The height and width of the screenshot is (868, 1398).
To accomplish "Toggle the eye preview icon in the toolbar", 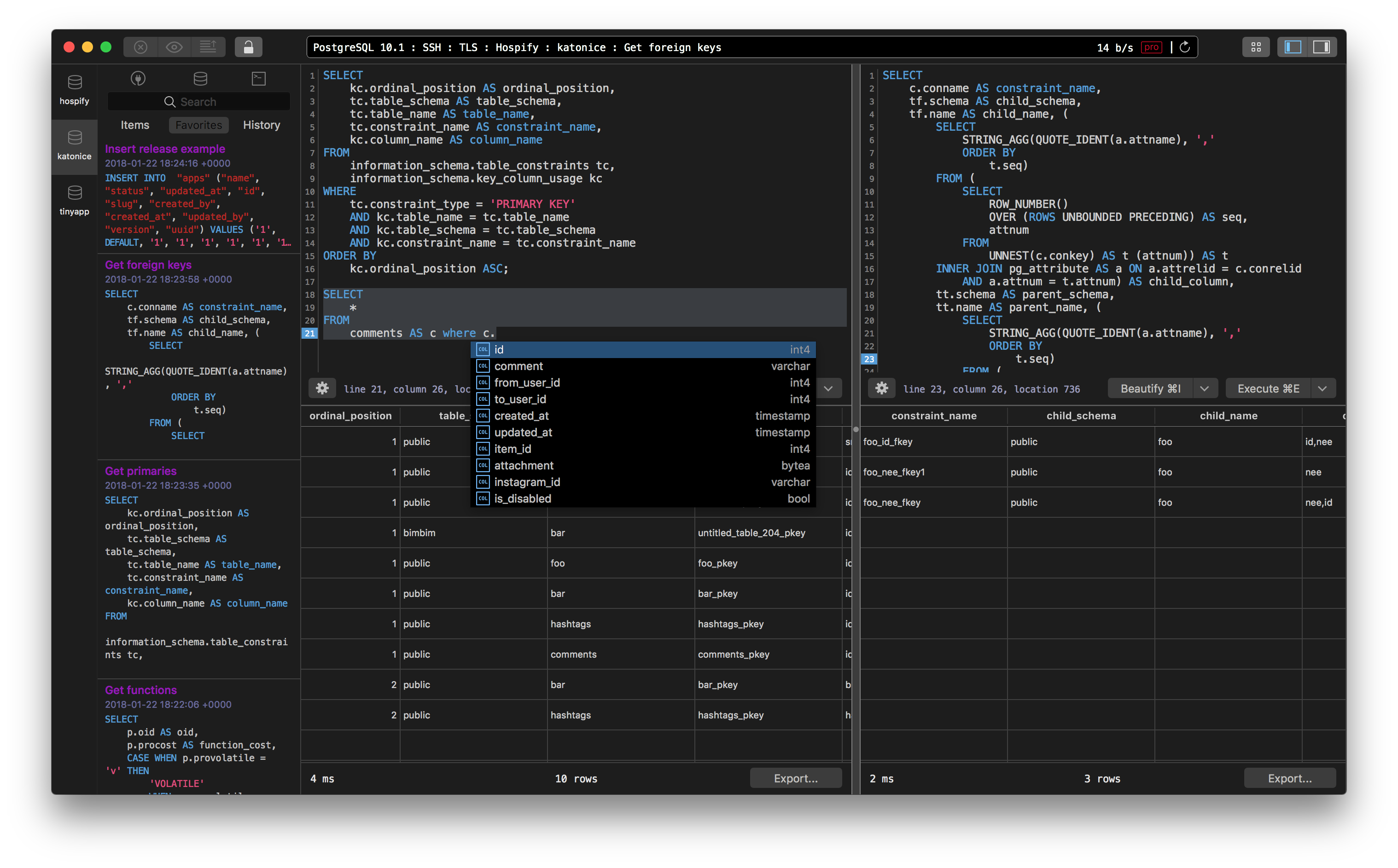I will click(x=174, y=47).
